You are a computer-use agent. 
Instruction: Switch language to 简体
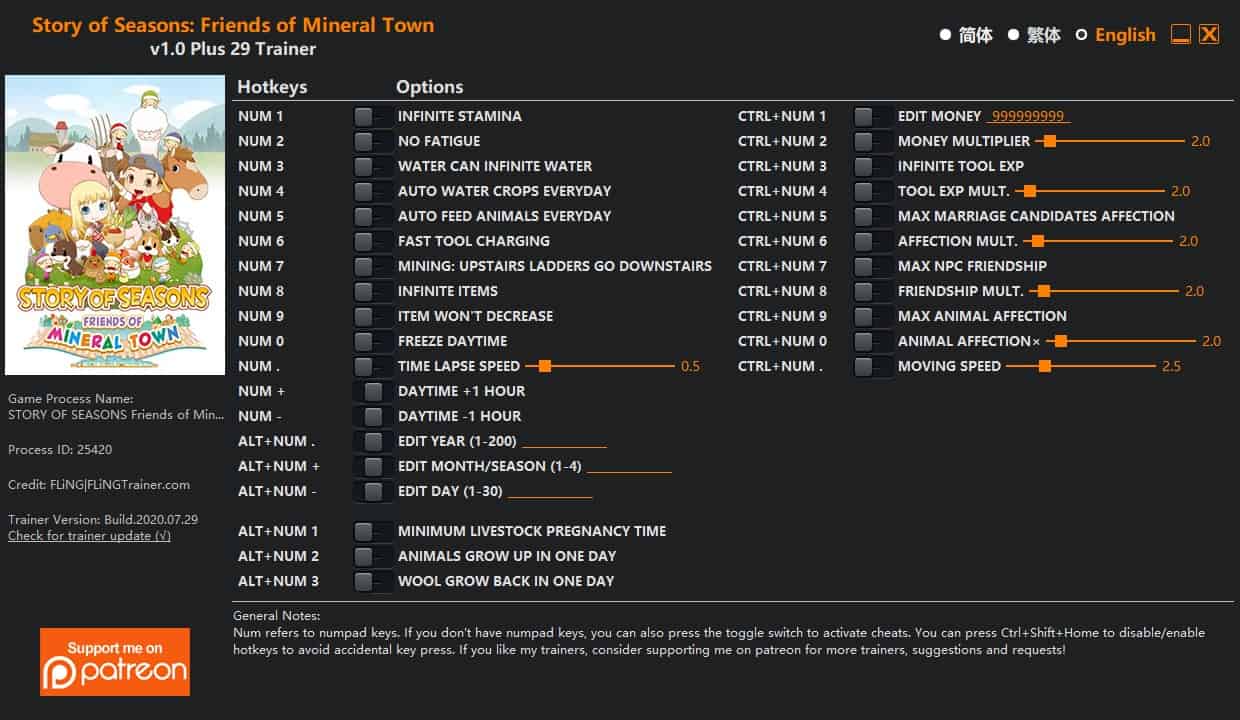tap(966, 35)
